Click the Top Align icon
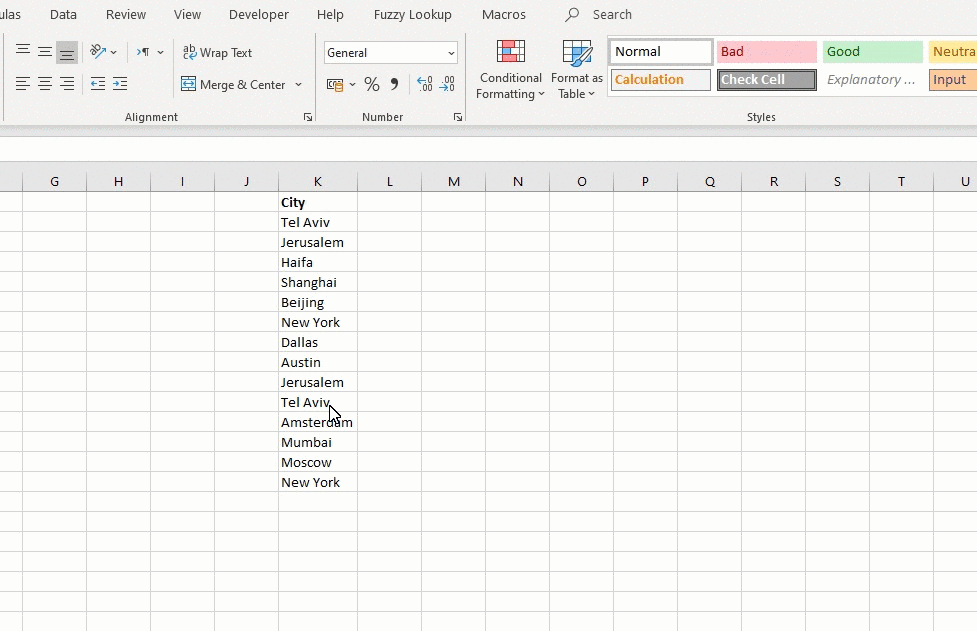The height and width of the screenshot is (631, 977). coord(22,52)
